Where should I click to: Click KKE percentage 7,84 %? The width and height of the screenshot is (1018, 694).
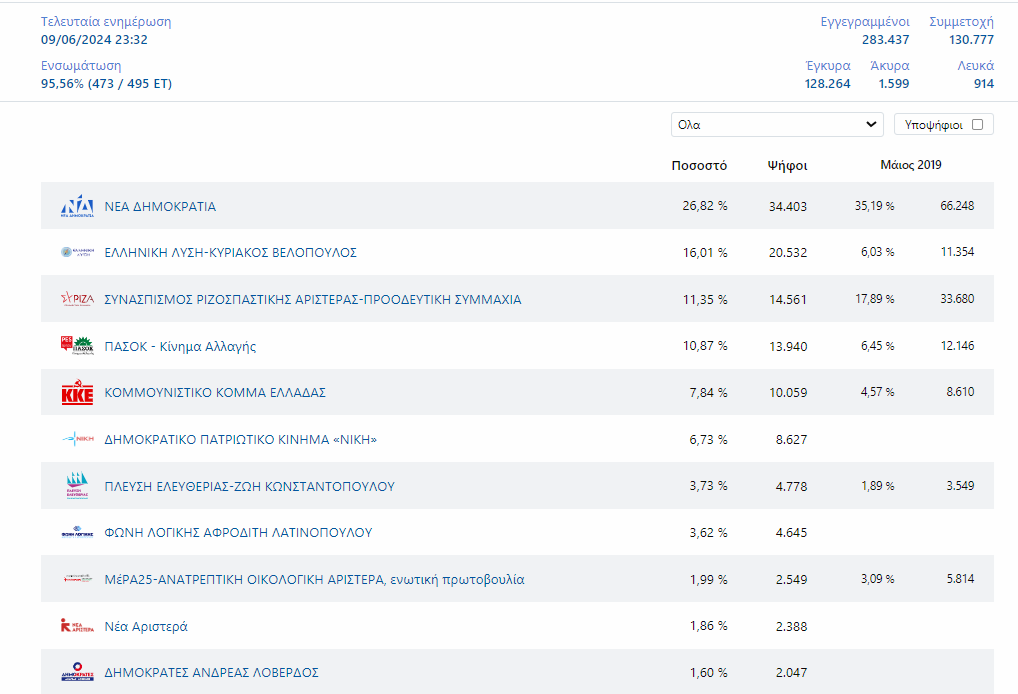(708, 393)
